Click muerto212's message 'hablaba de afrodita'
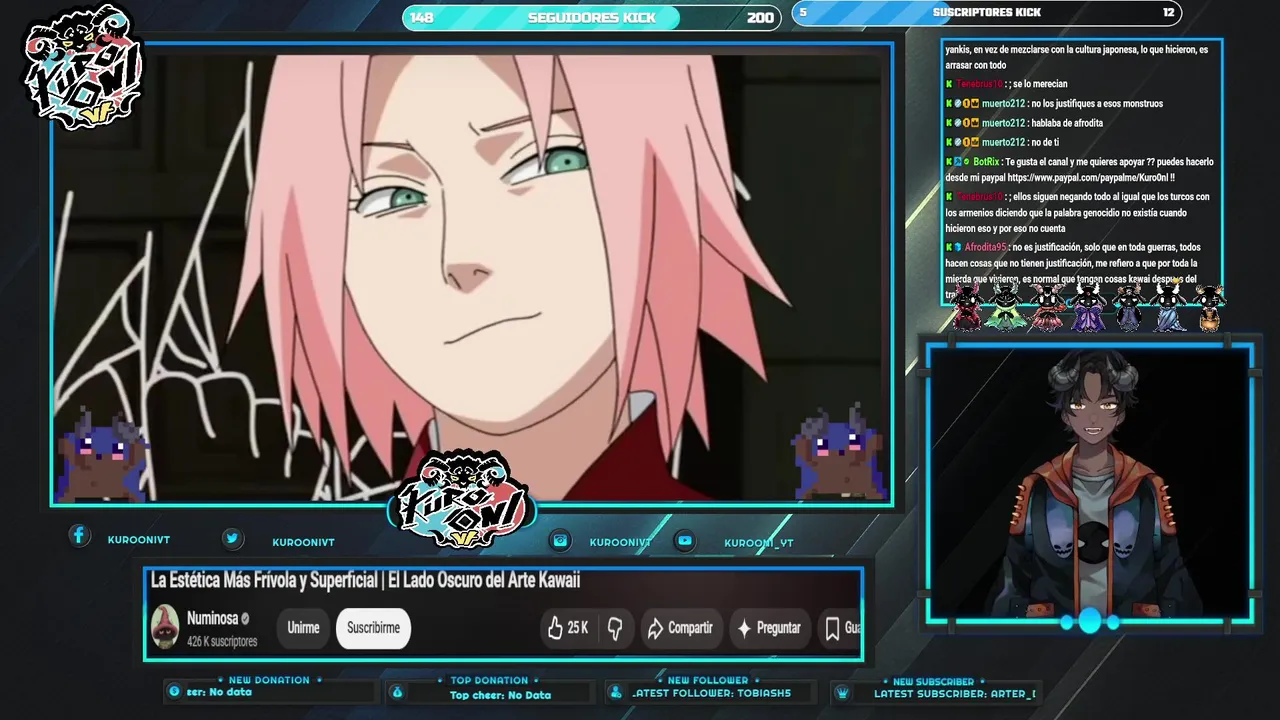The image size is (1280, 720). [x=1067, y=123]
